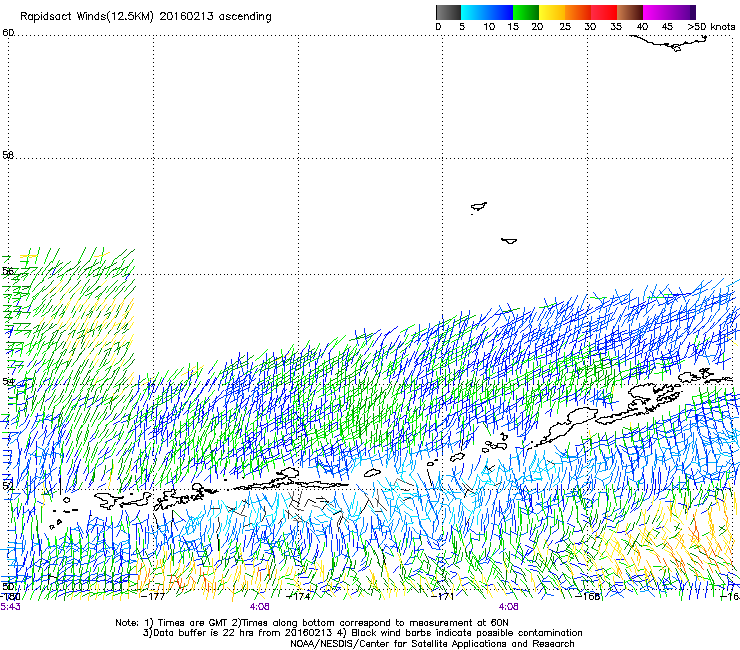Click the '4:08' time label right of -171
Screen dimensions: 740x650
[x=508, y=607]
